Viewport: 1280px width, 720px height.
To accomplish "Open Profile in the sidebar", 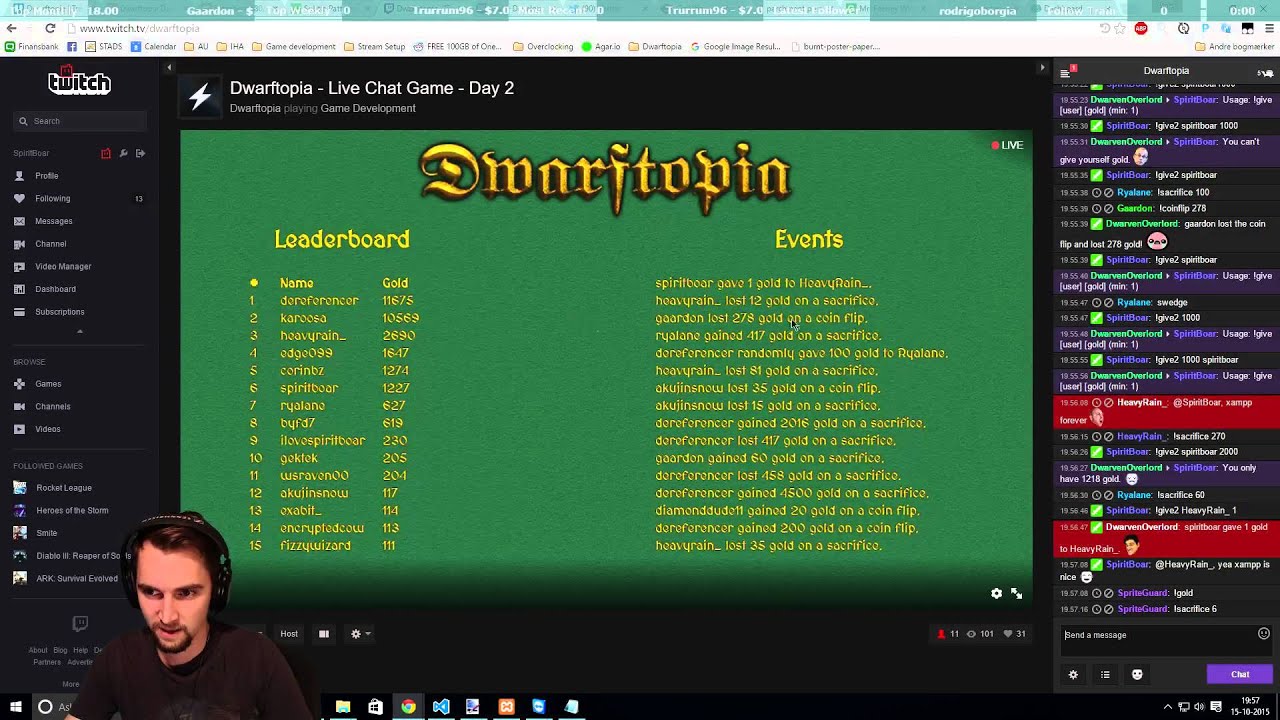I will tap(47, 176).
